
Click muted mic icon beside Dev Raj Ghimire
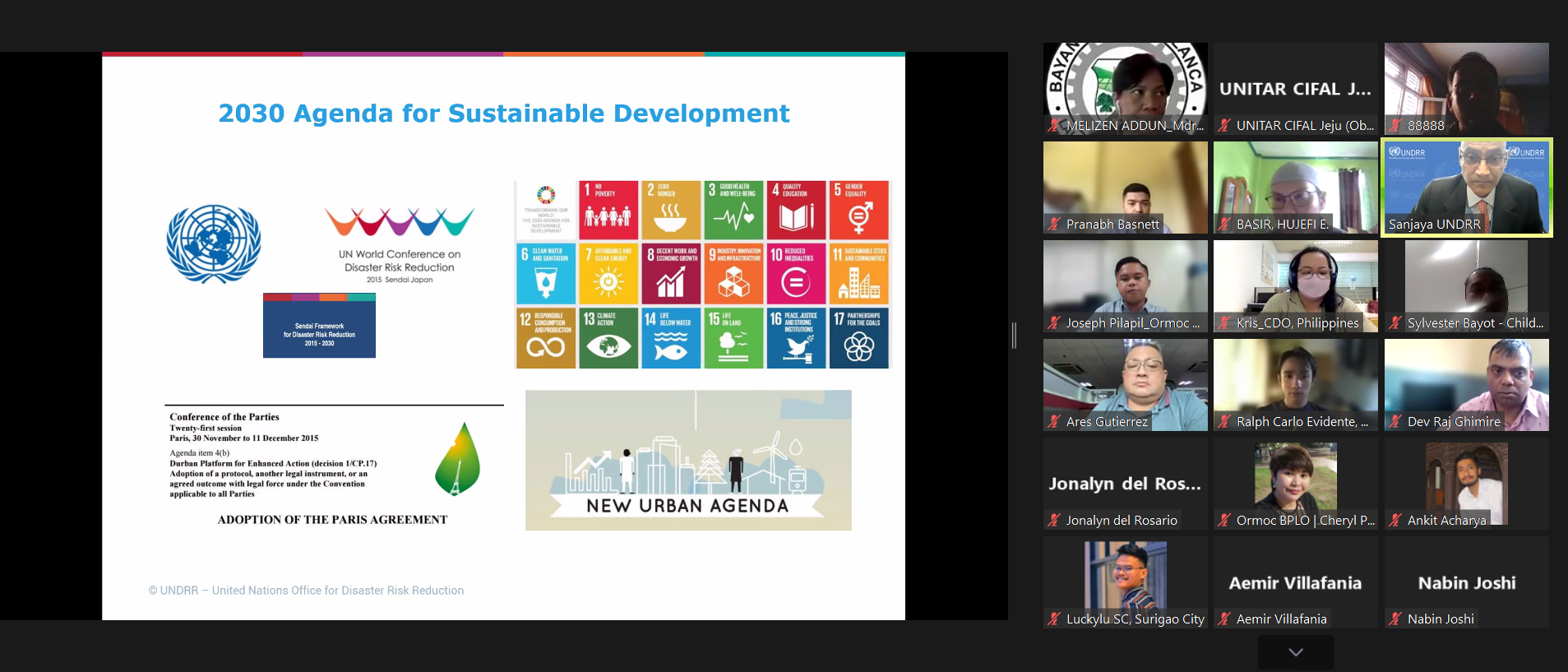1395,422
